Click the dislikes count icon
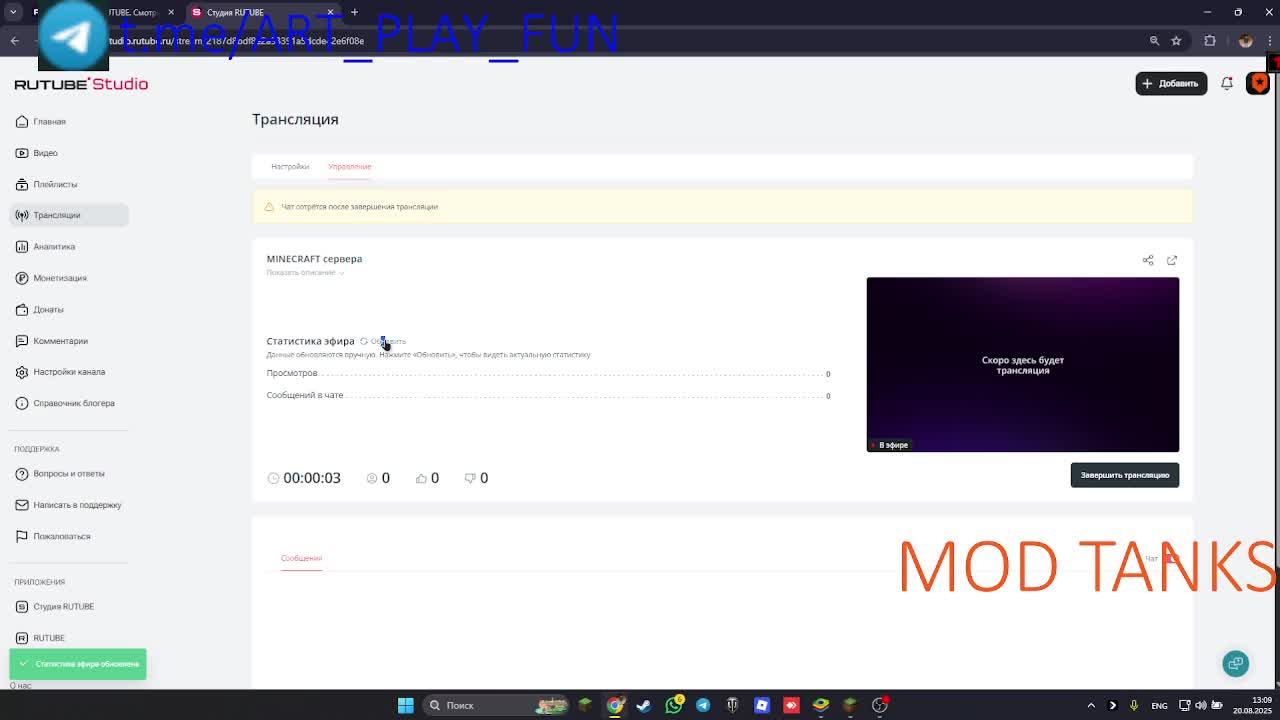This screenshot has height=720, width=1280. (x=470, y=478)
